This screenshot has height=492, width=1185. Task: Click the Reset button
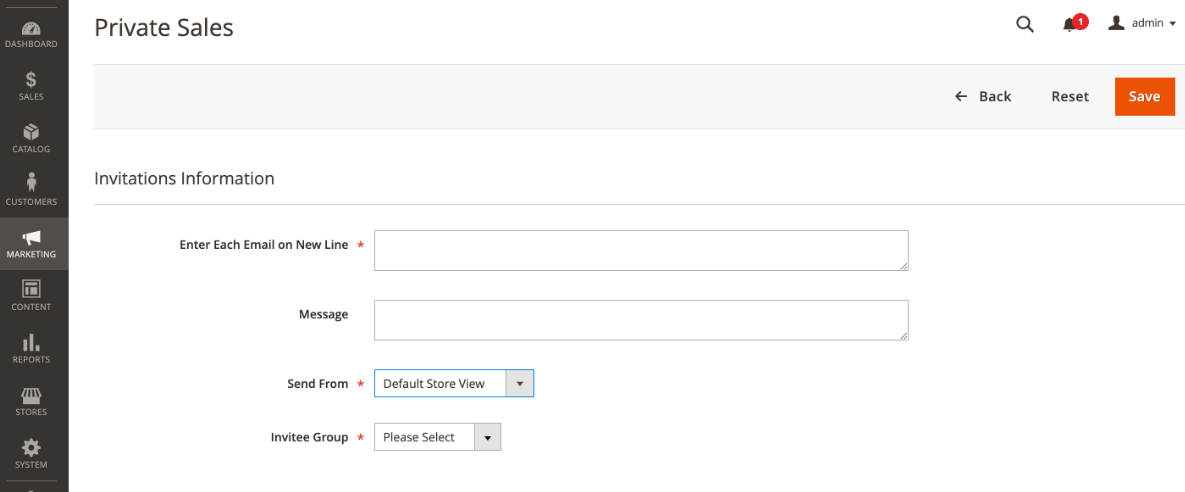tap(1070, 97)
